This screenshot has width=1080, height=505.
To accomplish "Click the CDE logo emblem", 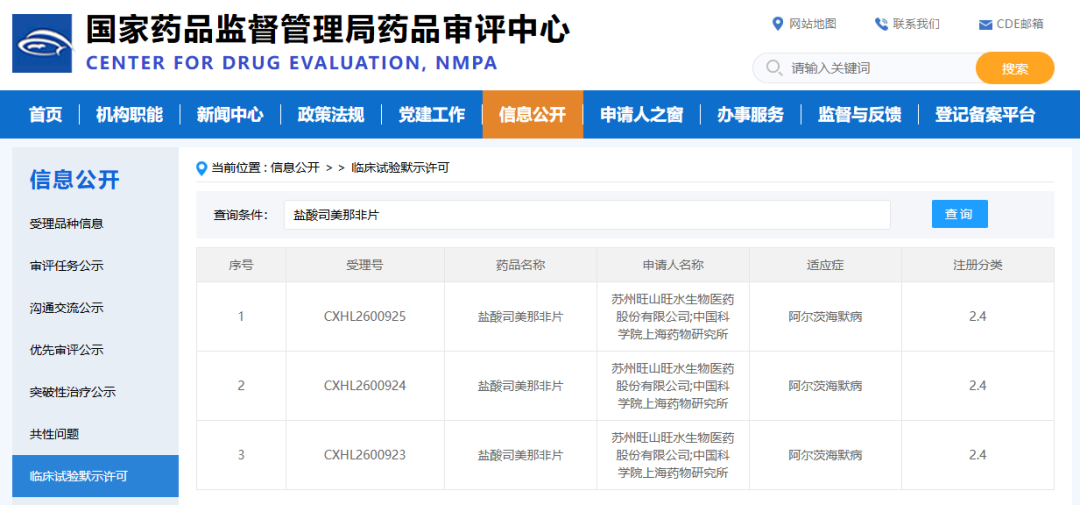I will (42, 43).
